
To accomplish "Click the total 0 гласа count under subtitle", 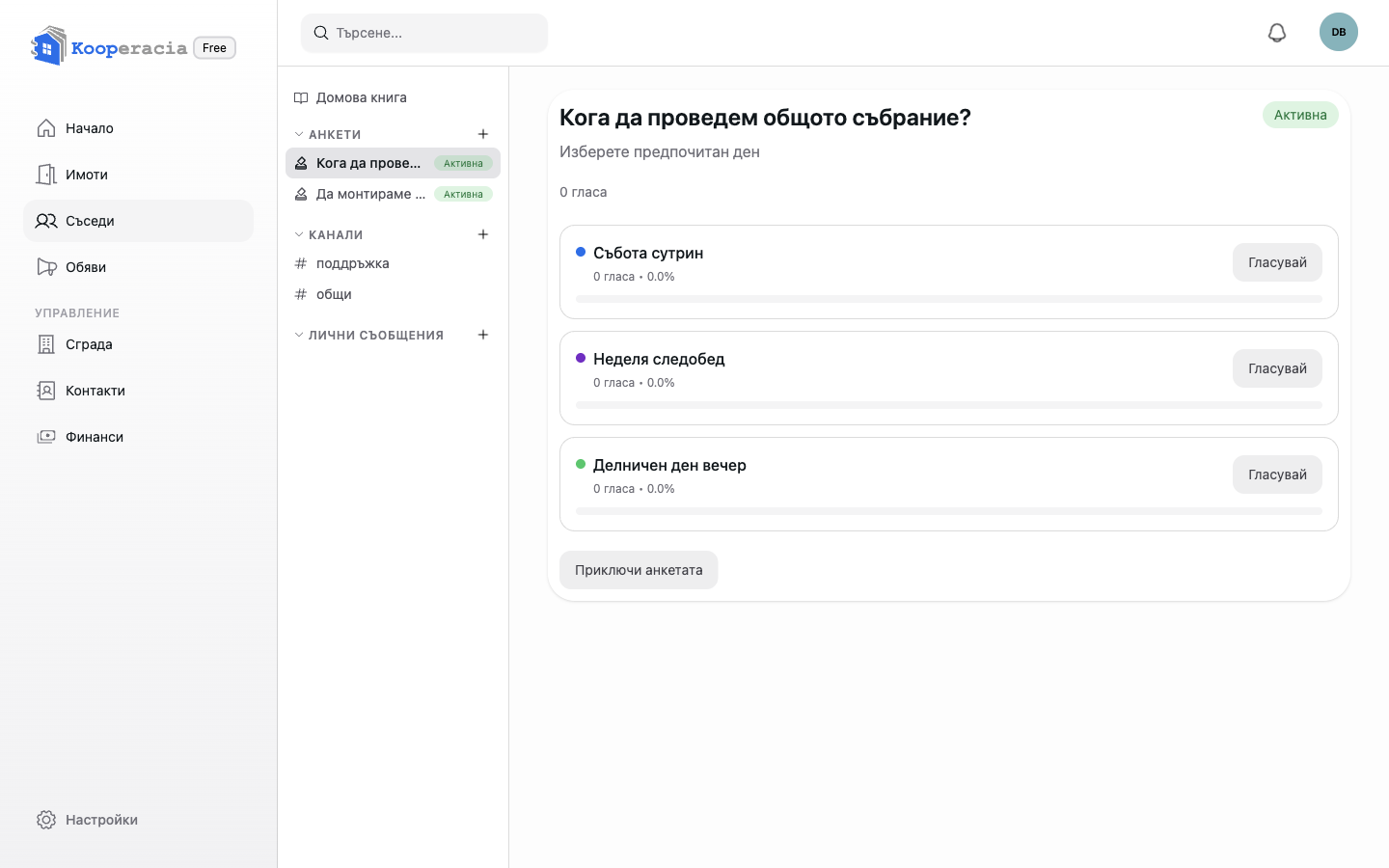I will pyautogui.click(x=584, y=192).
